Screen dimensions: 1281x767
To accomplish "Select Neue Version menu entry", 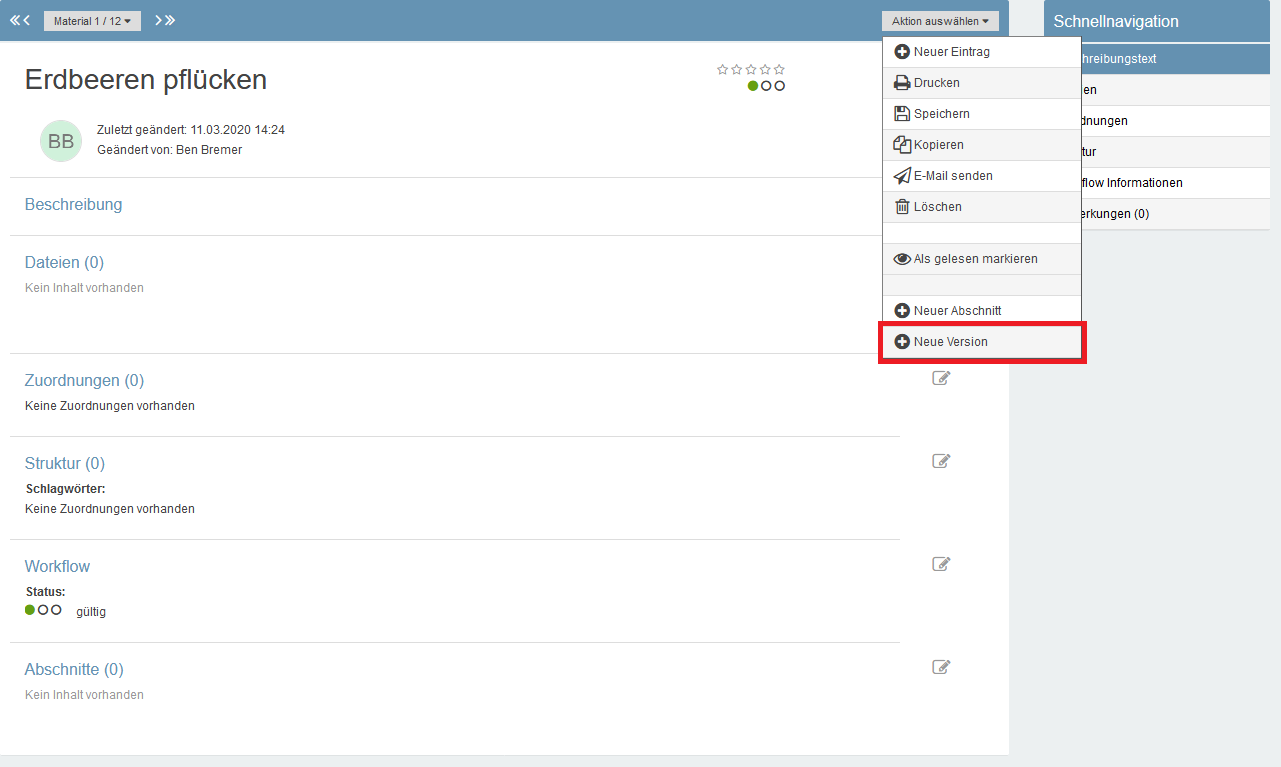I will coord(981,342).
